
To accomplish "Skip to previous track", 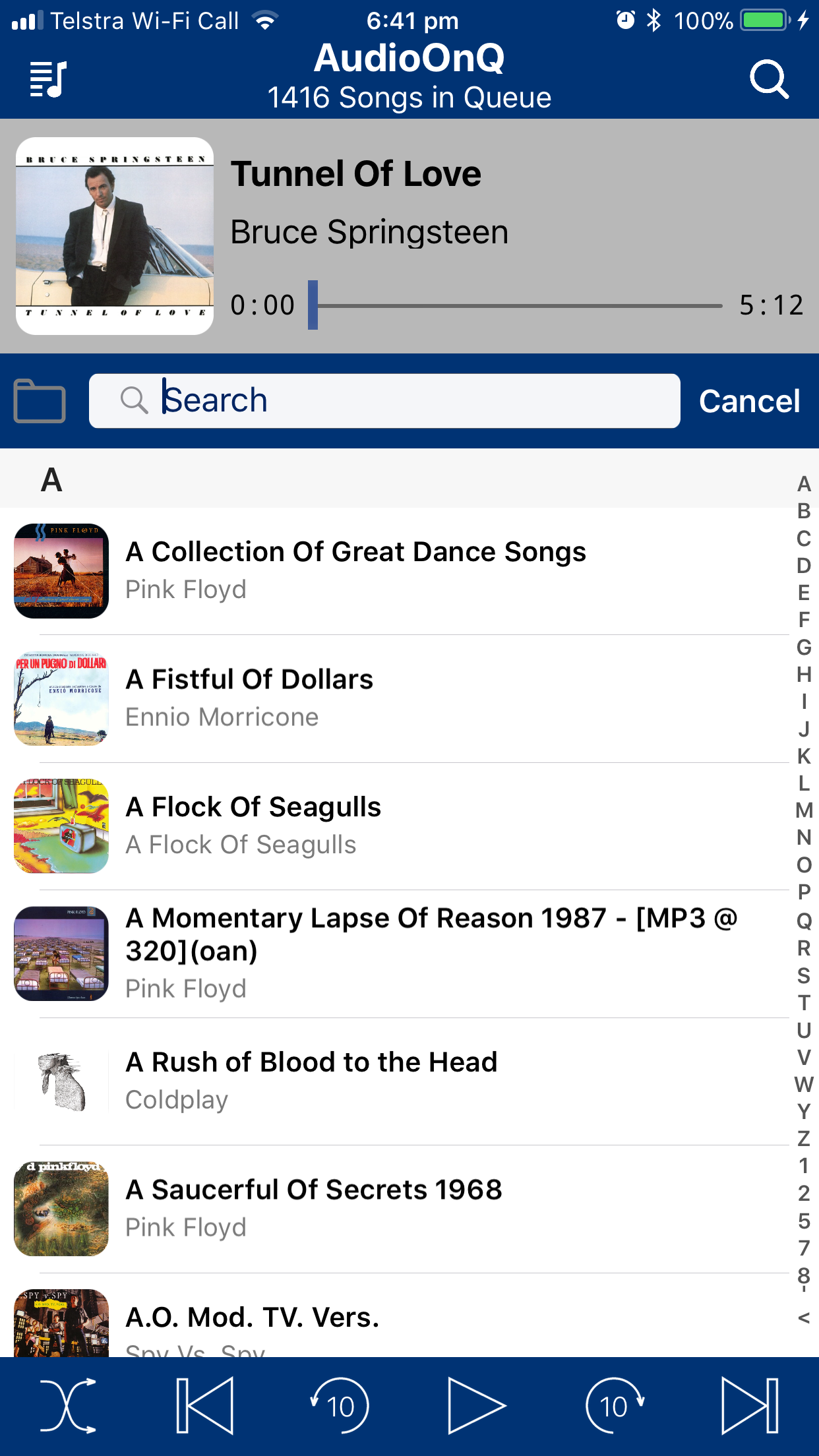I will (x=205, y=1406).
